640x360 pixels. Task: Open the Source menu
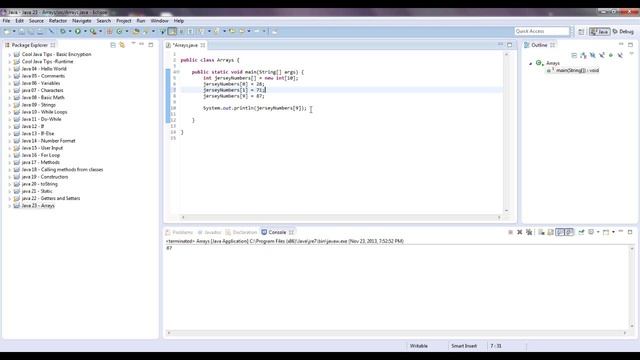tap(36, 20)
